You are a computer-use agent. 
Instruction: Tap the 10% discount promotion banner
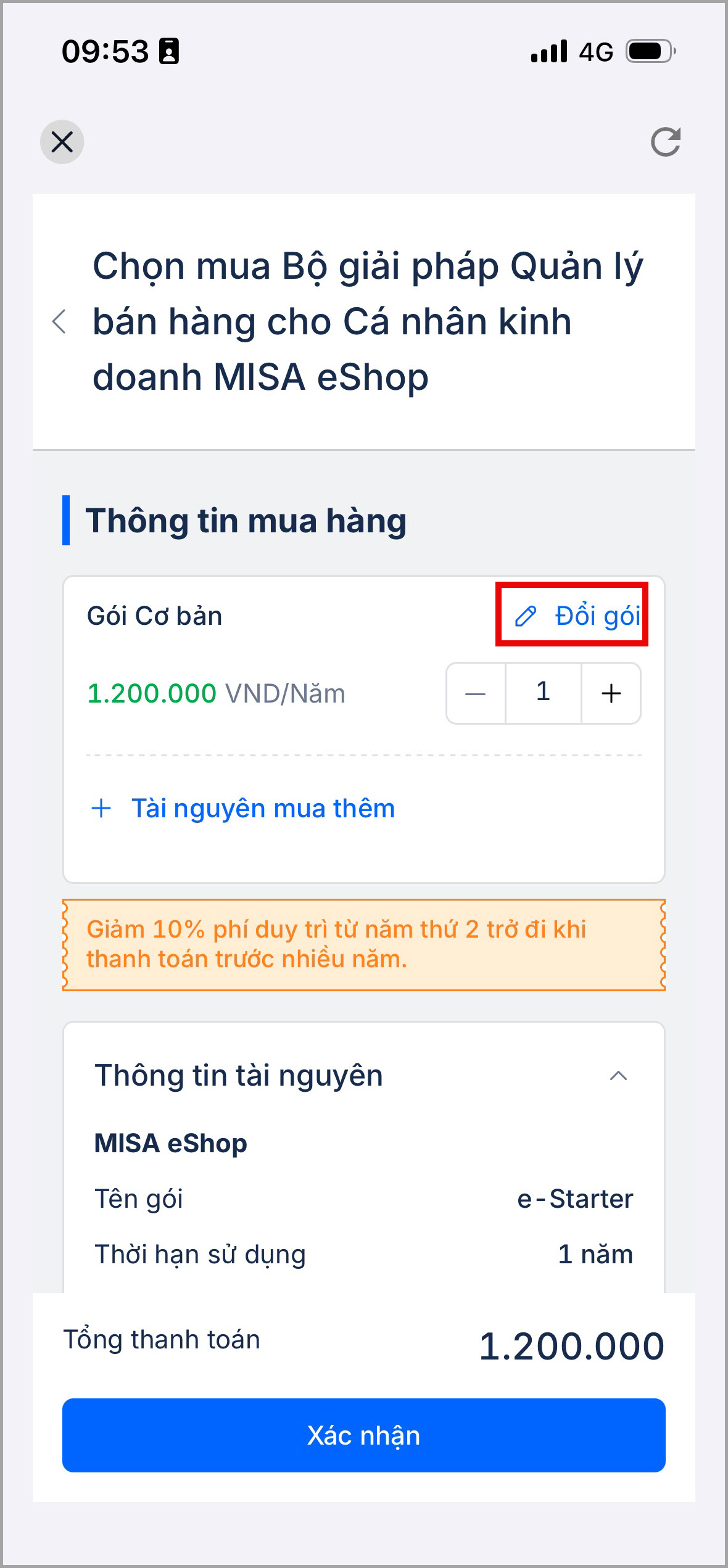(364, 944)
